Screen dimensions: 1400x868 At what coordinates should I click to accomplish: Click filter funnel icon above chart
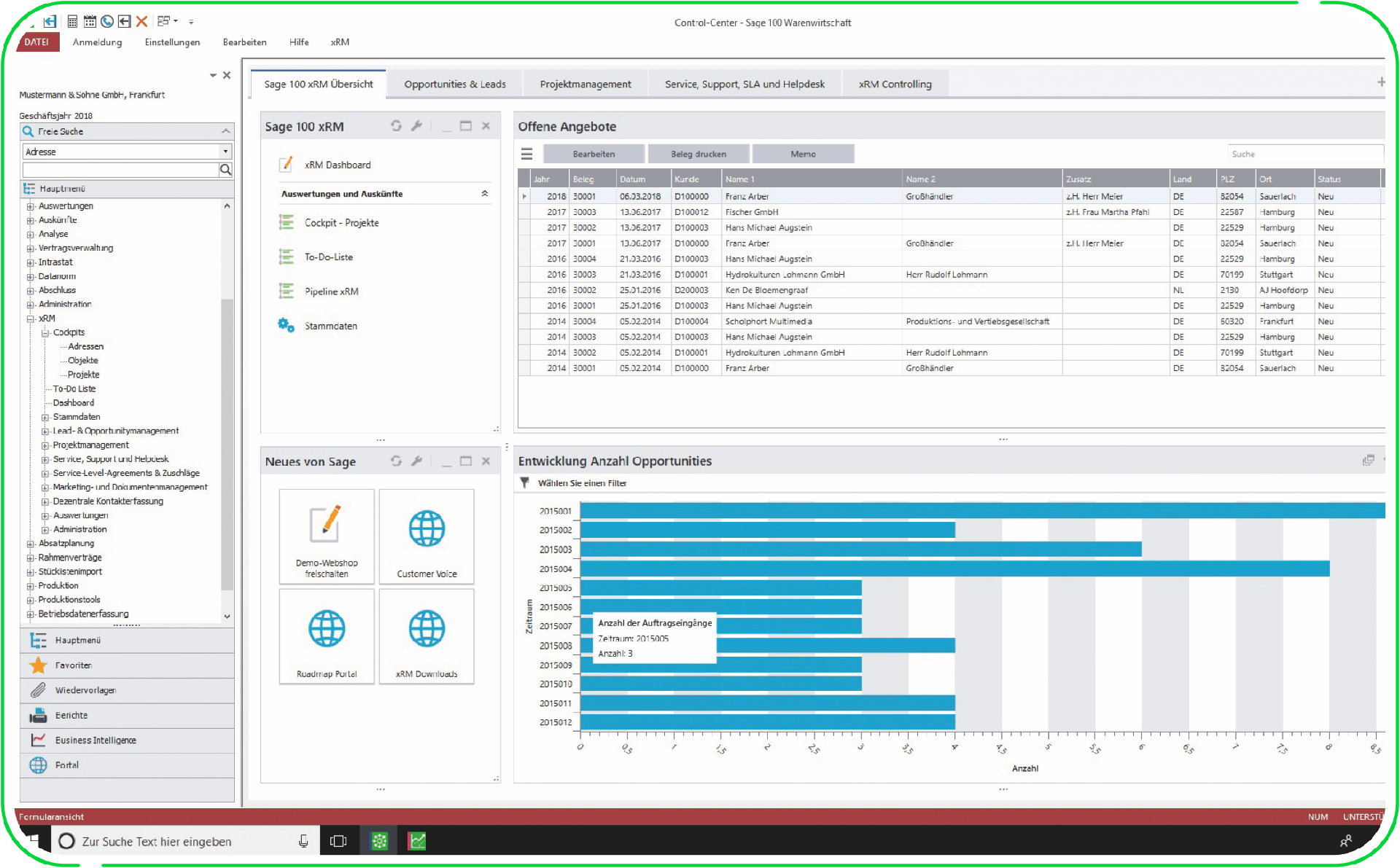click(524, 482)
